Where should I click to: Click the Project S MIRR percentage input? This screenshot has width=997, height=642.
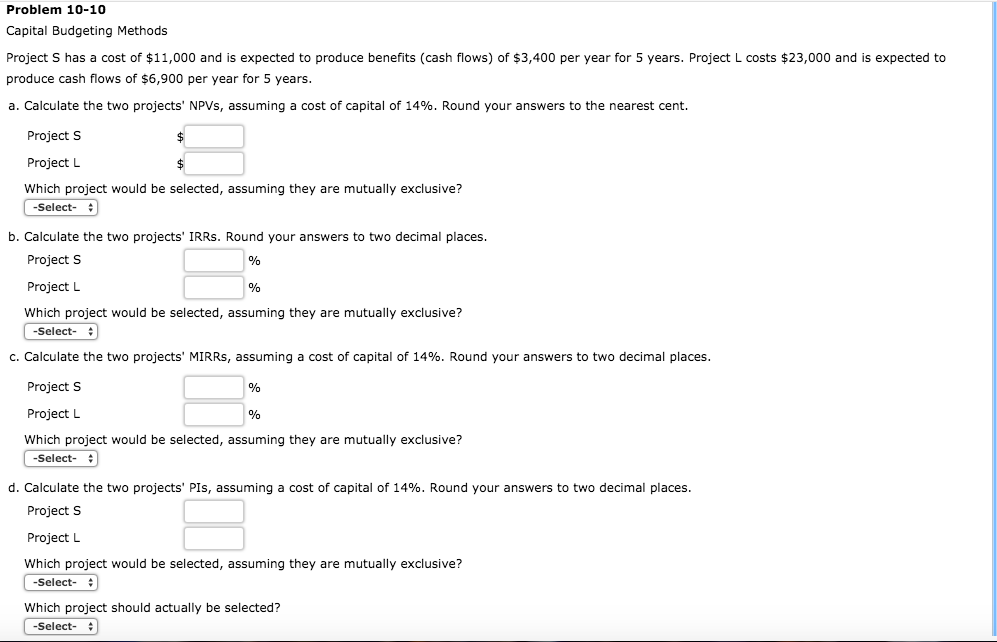[213, 387]
